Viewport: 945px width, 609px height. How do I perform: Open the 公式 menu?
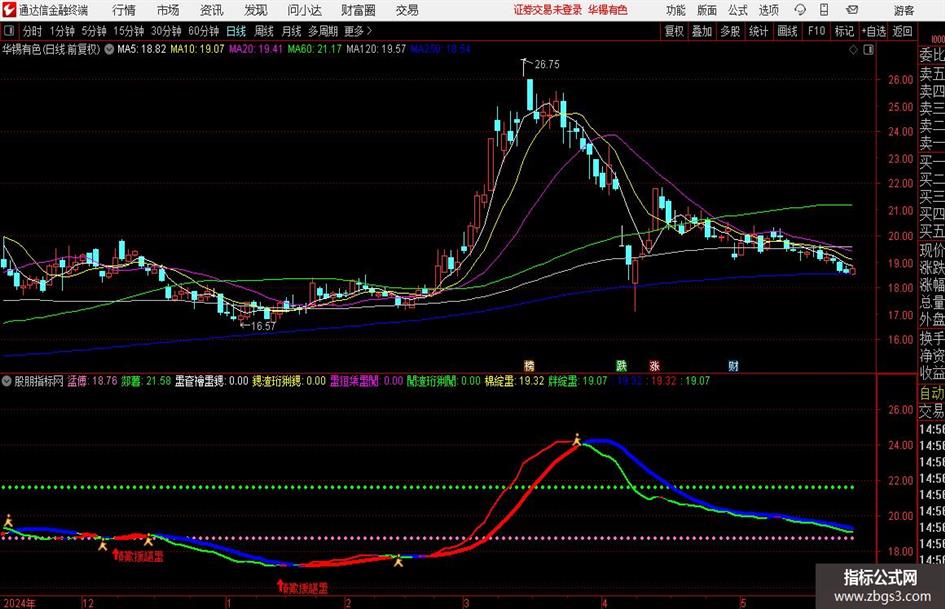(737, 10)
